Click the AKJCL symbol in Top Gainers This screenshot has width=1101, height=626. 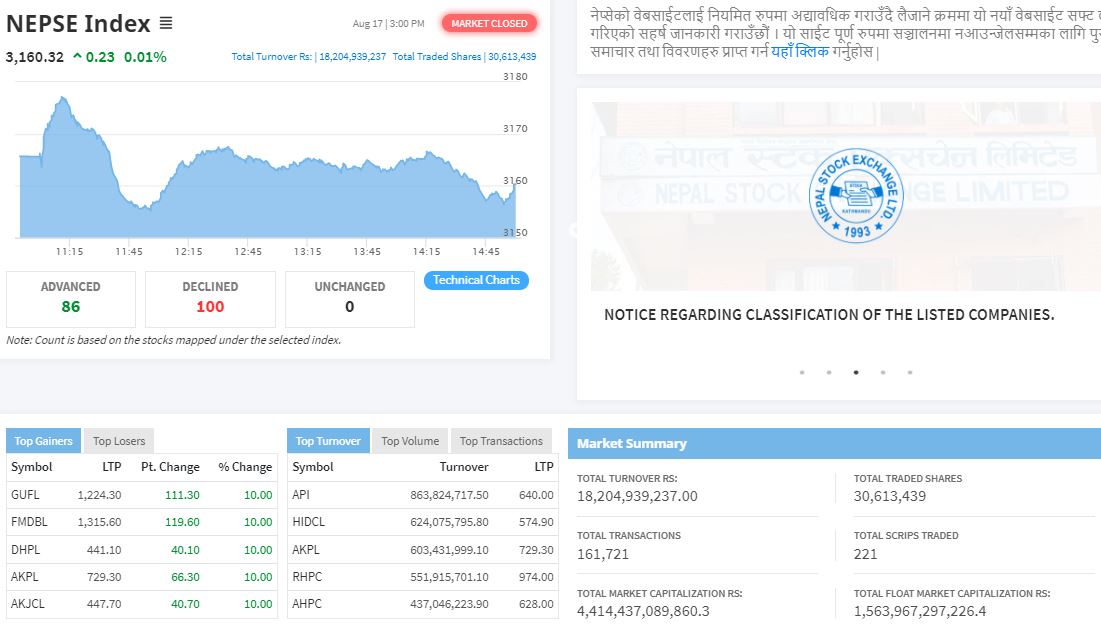point(27,604)
